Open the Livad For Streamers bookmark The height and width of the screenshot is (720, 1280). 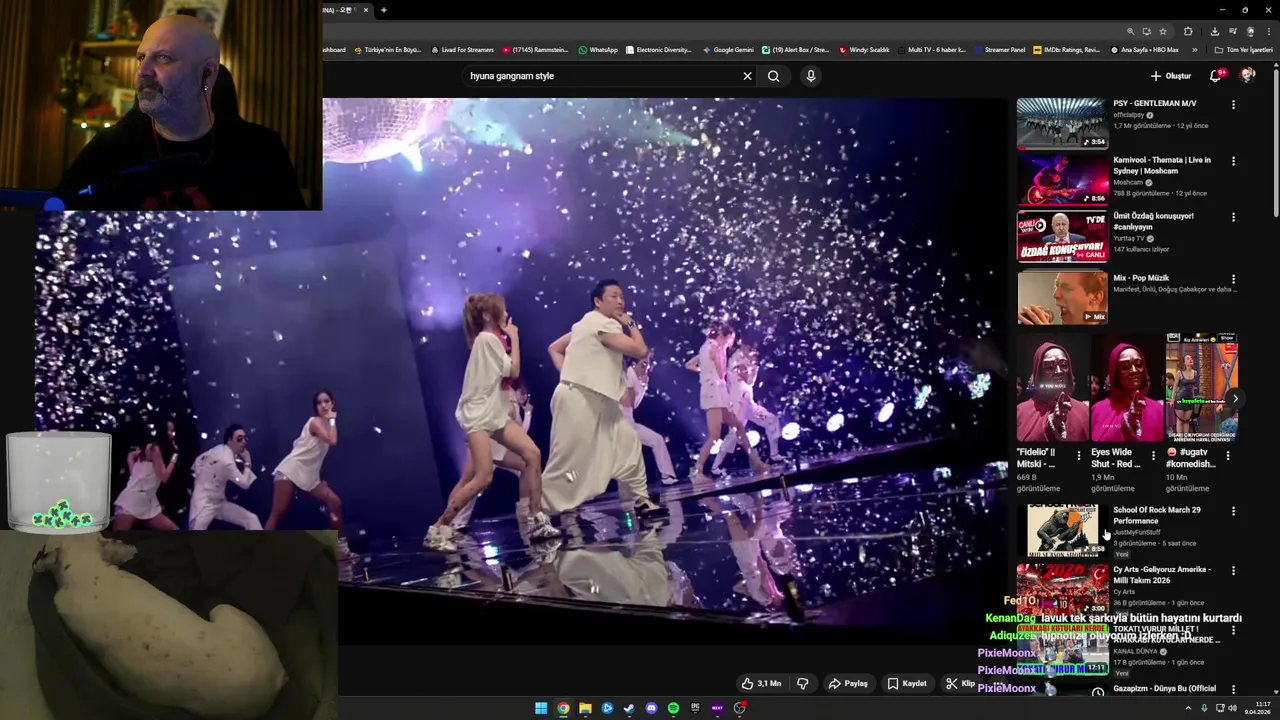point(462,50)
